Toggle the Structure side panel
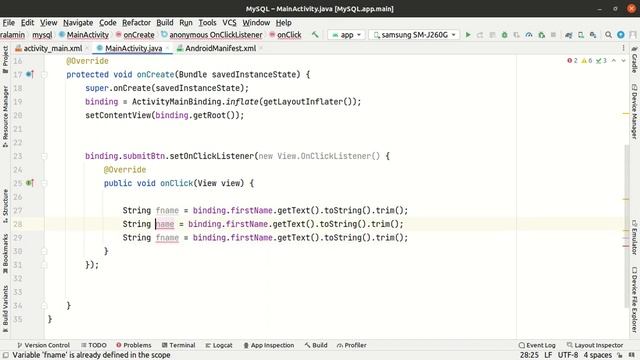Viewport: 640px width, 360px height. coord(5,206)
